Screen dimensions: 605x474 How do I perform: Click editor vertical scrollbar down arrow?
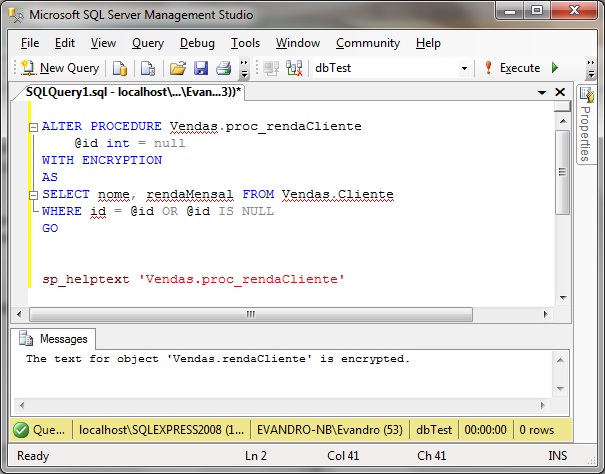click(563, 298)
